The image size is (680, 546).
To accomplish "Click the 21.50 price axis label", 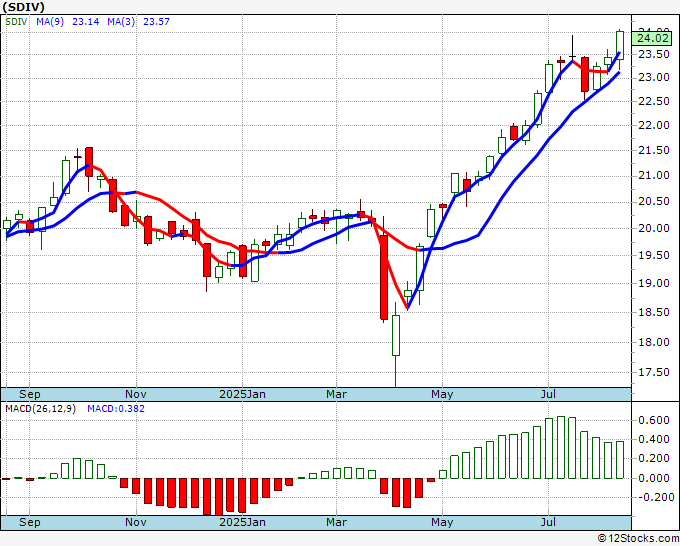I will click(654, 150).
